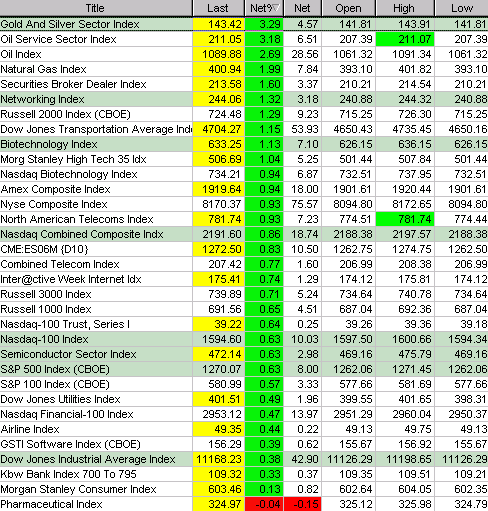Click the Natural Gas Index title

click(43, 69)
